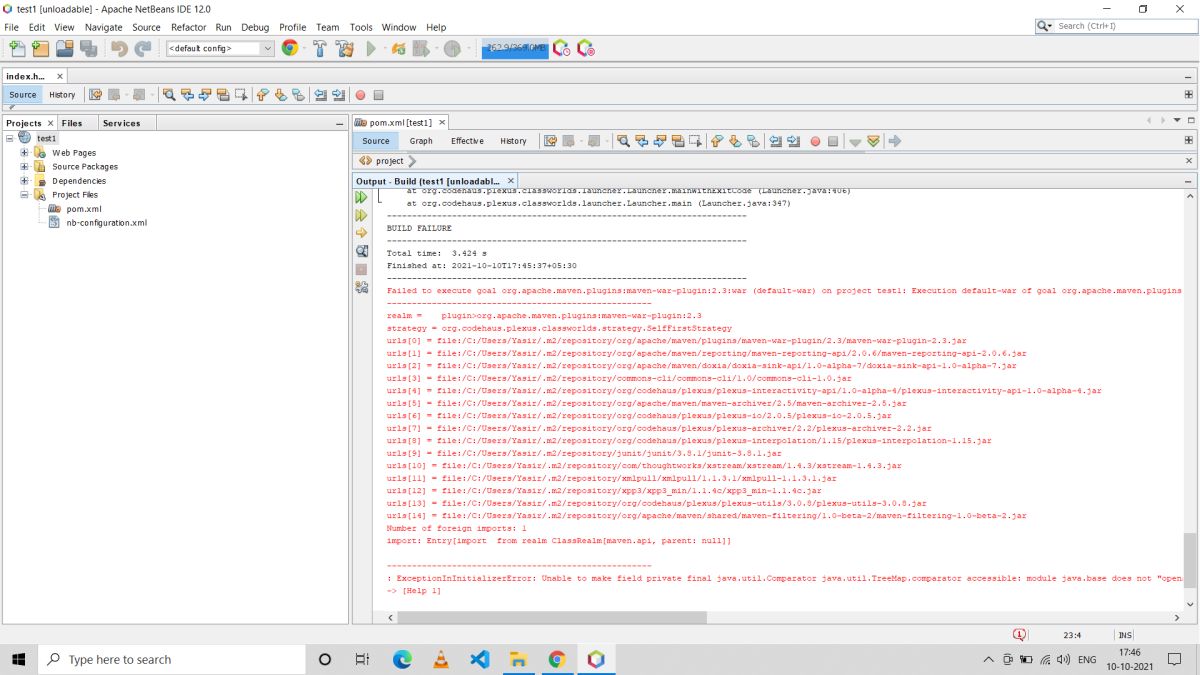This screenshot has width=1200, height=675.
Task: Click in the Search (Ctrl+I) field
Action: tap(1125, 25)
